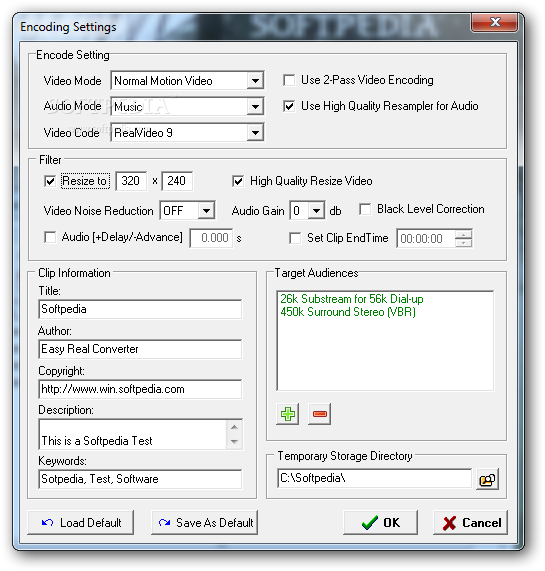Click the Keywords input field

pos(140,479)
